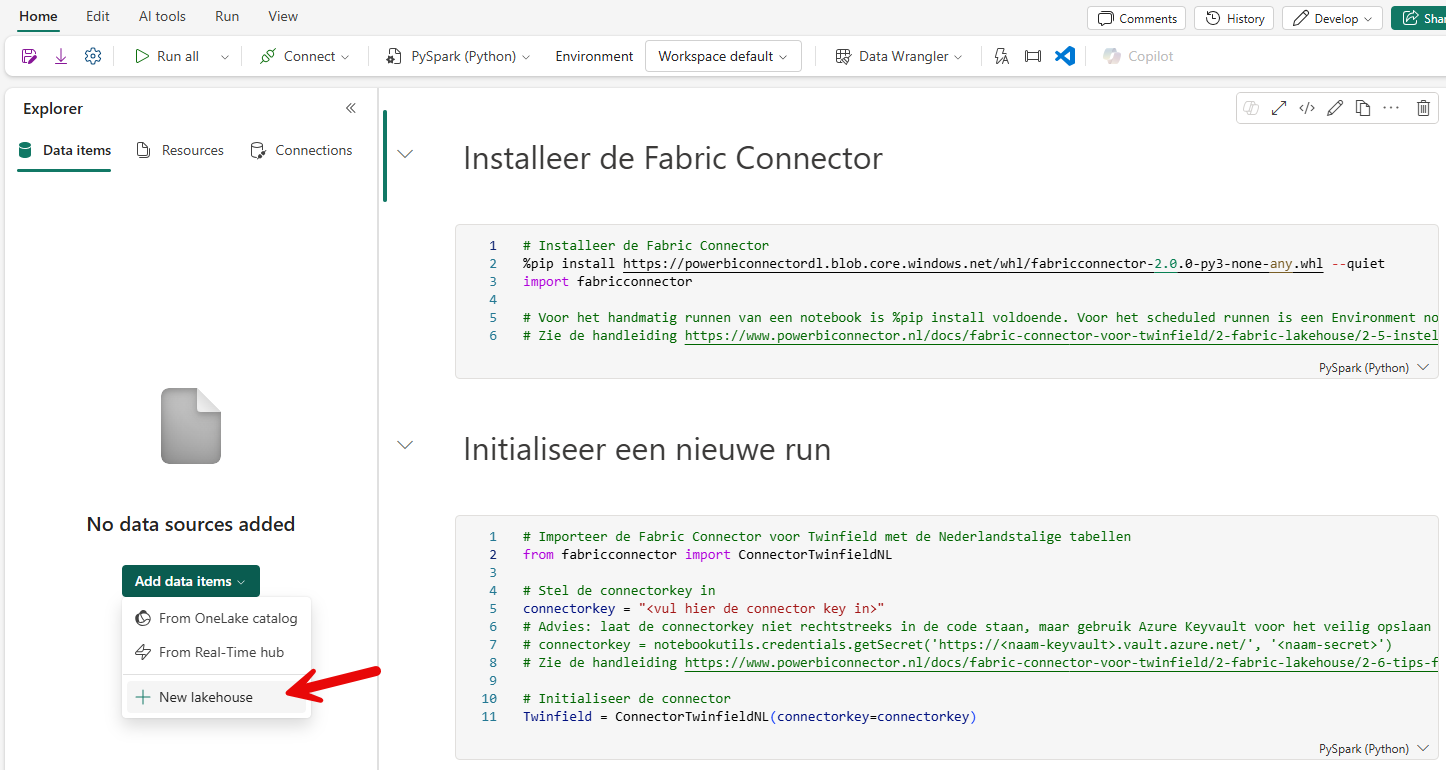1446x770 pixels.
Task: Open the Connections tab in Explorer
Action: 301,151
